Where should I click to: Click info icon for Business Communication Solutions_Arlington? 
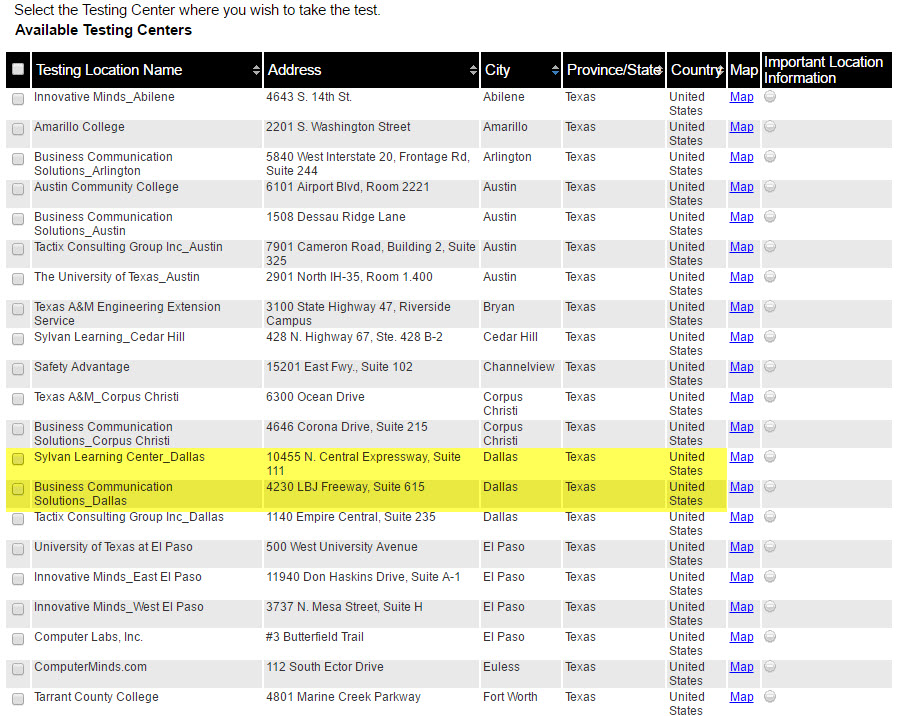click(770, 157)
